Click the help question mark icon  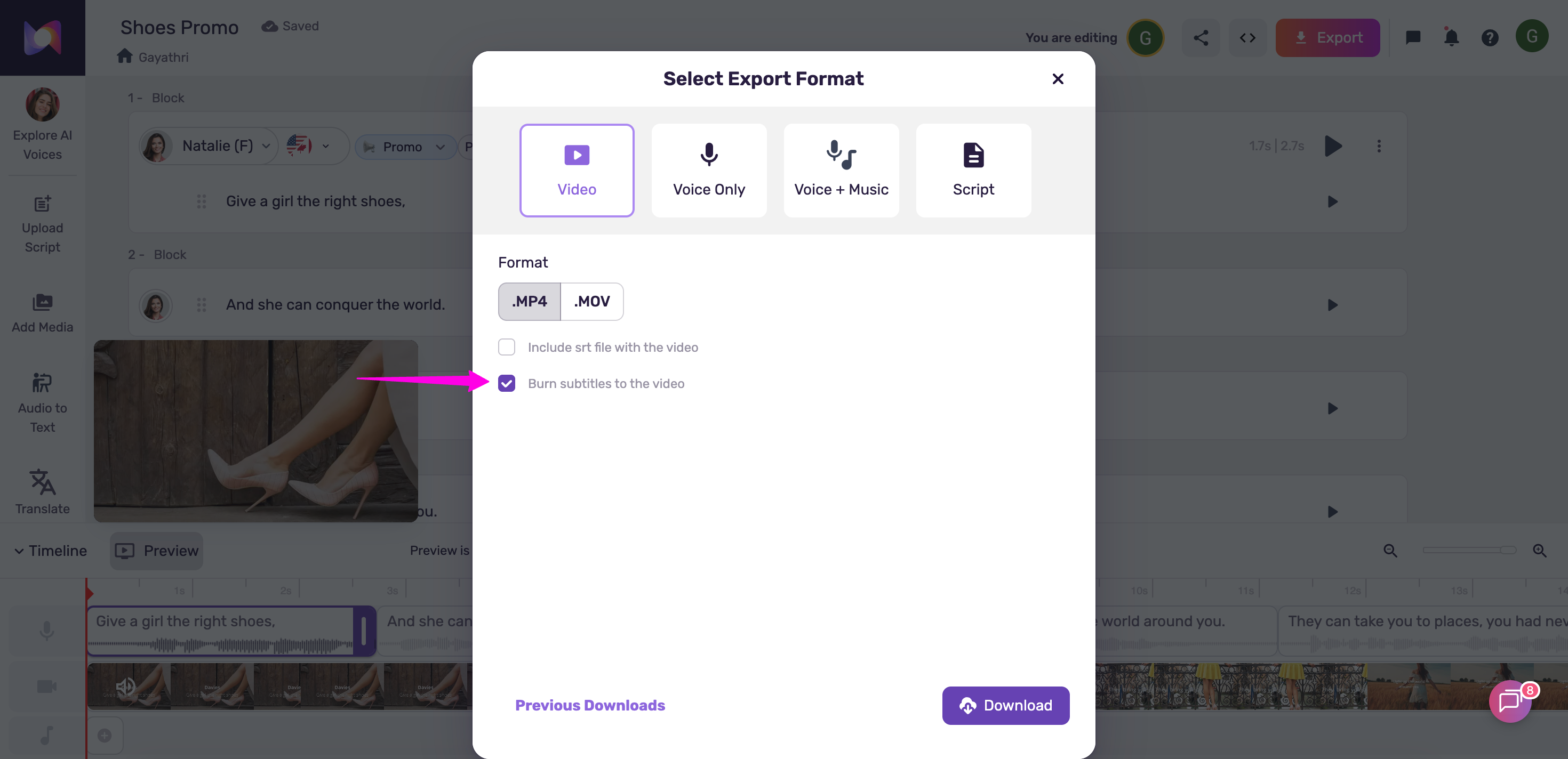[1490, 38]
